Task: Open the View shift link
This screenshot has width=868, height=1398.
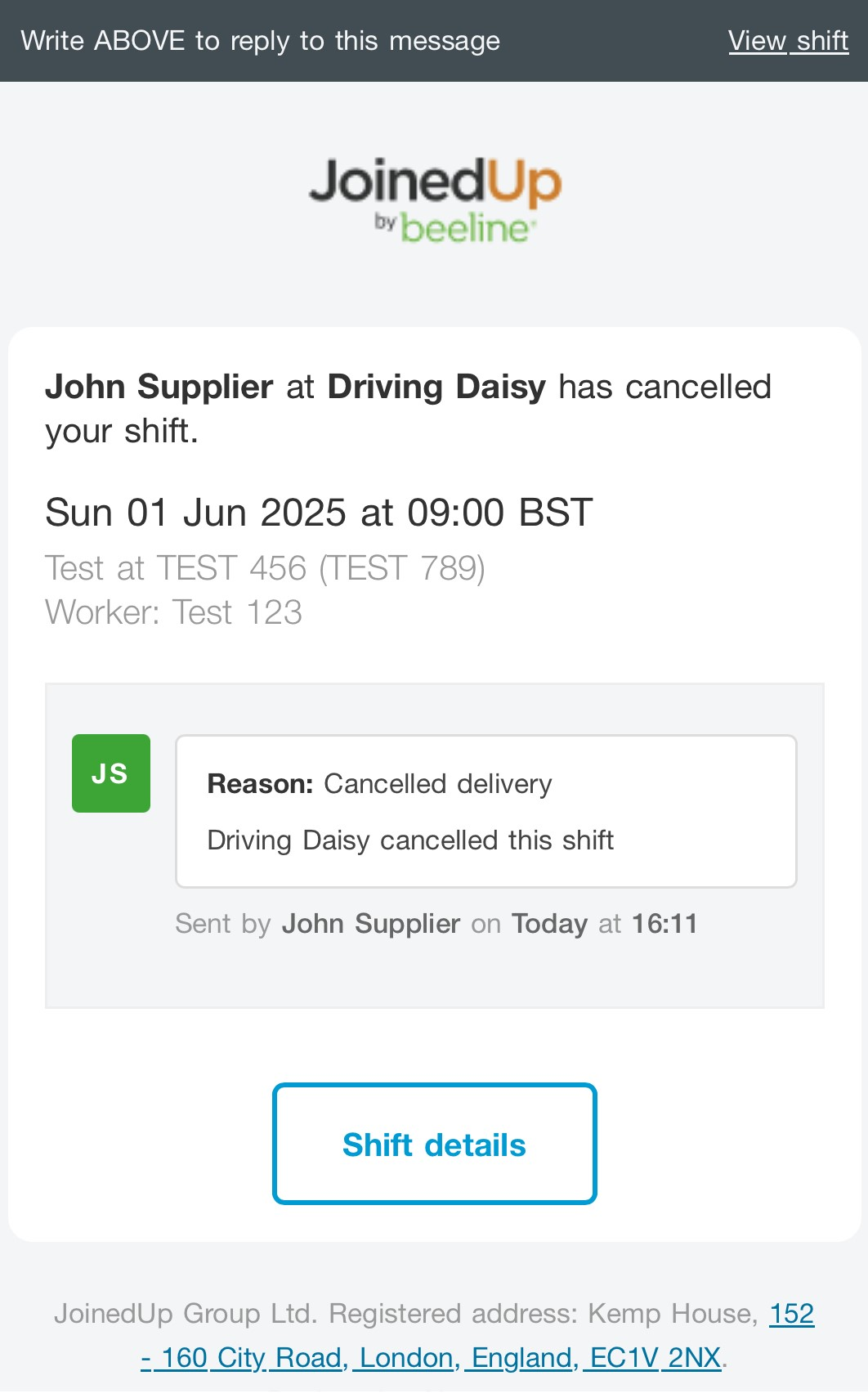Action: tap(788, 41)
